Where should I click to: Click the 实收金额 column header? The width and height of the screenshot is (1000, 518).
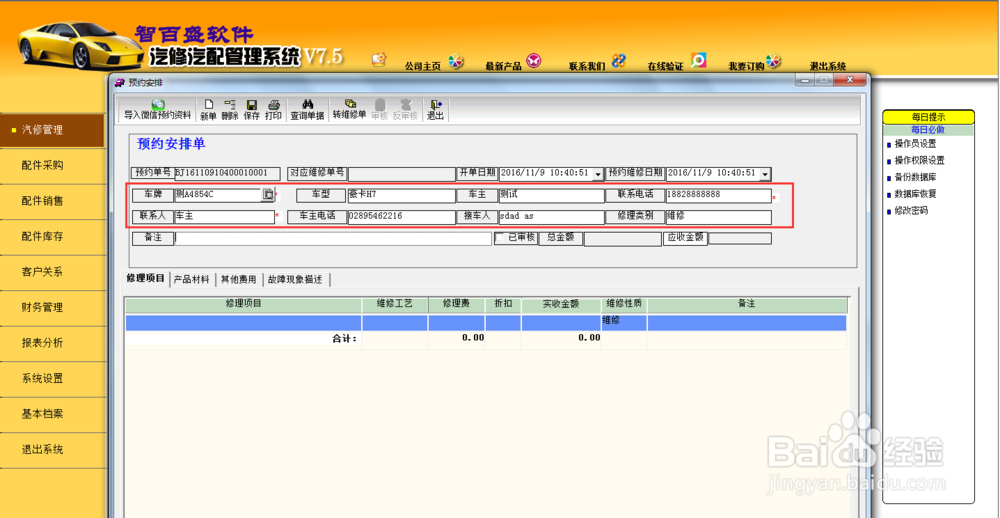561,304
